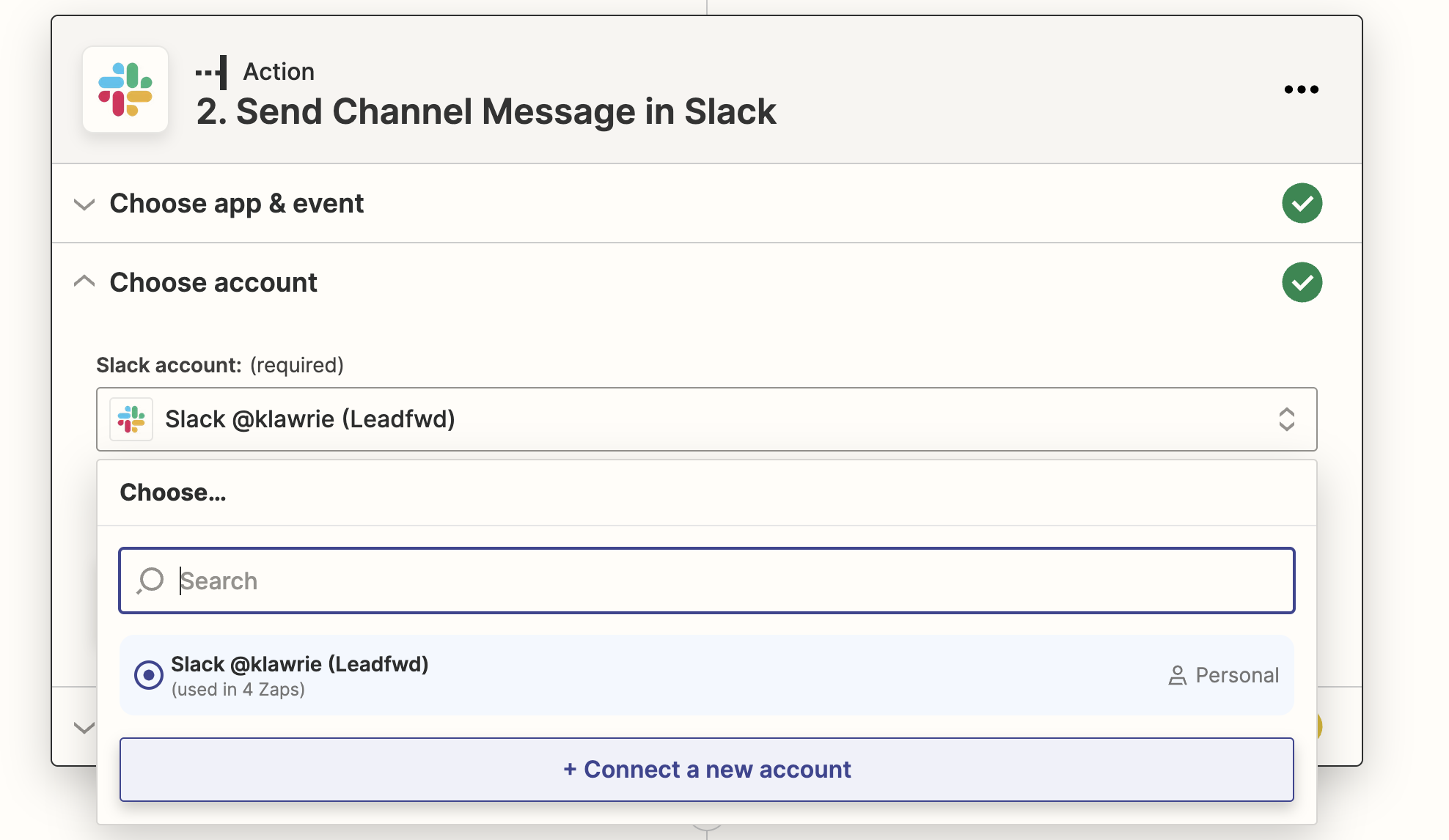The image size is (1449, 840).
Task: Click the green checkmark for Choose account
Action: [x=1302, y=282]
